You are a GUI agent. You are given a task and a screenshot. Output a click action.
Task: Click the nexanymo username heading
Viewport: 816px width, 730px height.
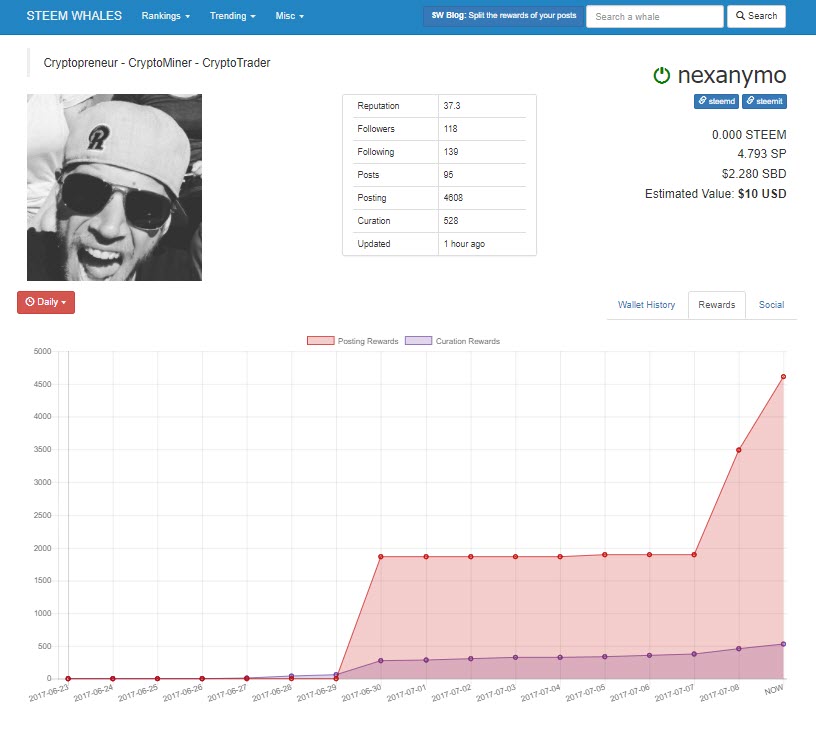(x=731, y=75)
